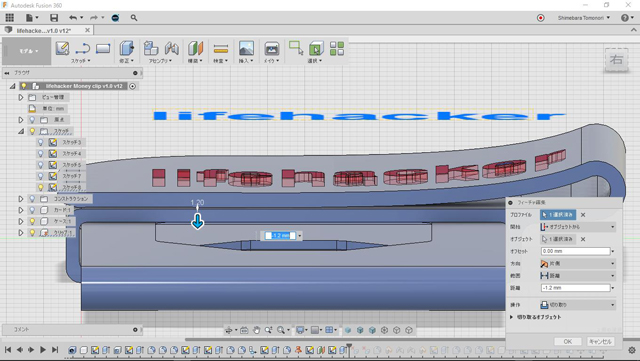Toggle visibility bulb of スケッチ5
Viewport: 640px width, 361px height.
point(40,165)
